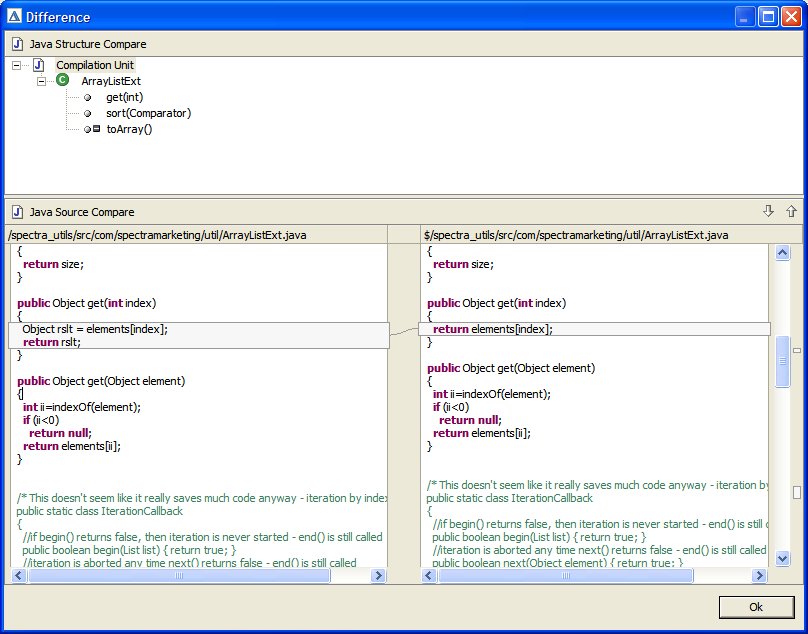Click 'int ii=indexOf(element);' in left pane
Viewport: 808px width, 634px height.
81,407
